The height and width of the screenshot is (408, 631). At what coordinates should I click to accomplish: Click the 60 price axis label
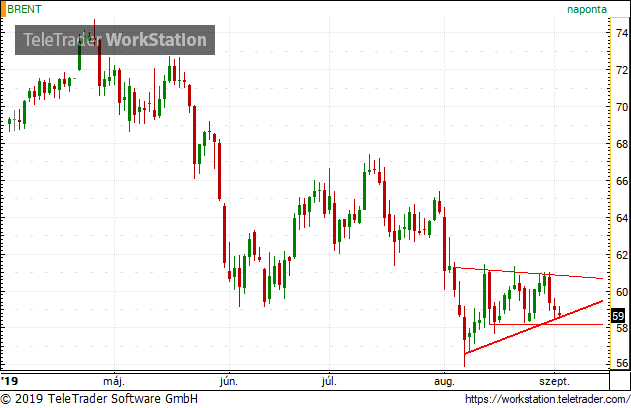click(x=622, y=292)
